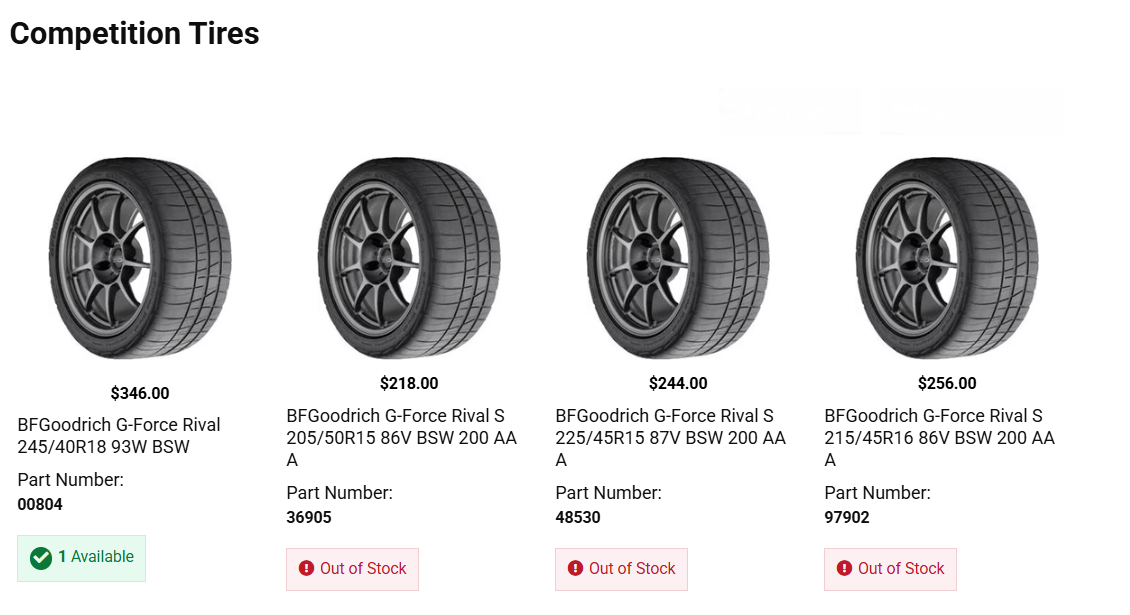This screenshot has width=1130, height=615.
Task: Click part number 00804
Action: coord(40,505)
